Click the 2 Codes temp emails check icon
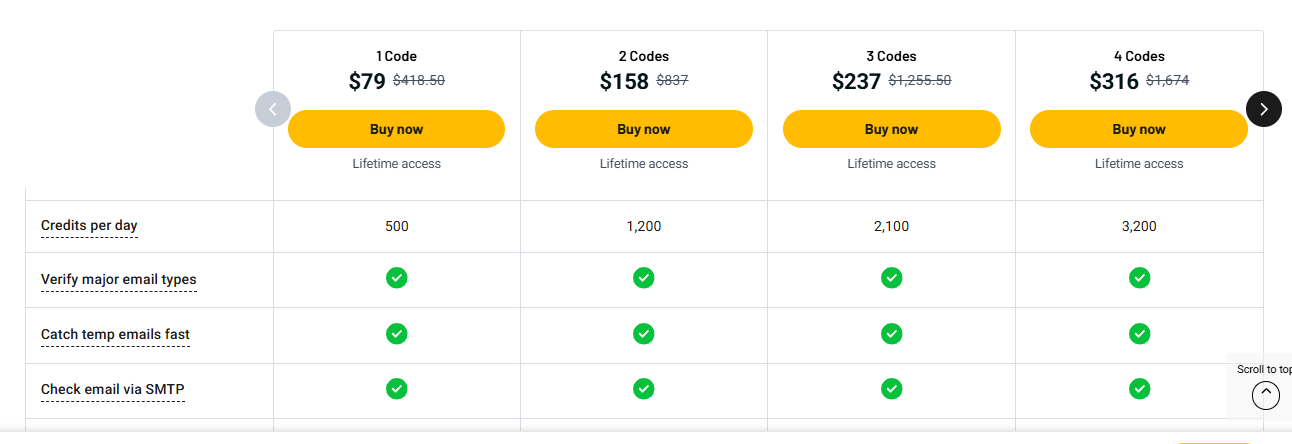The height and width of the screenshot is (444, 1292). click(x=644, y=333)
